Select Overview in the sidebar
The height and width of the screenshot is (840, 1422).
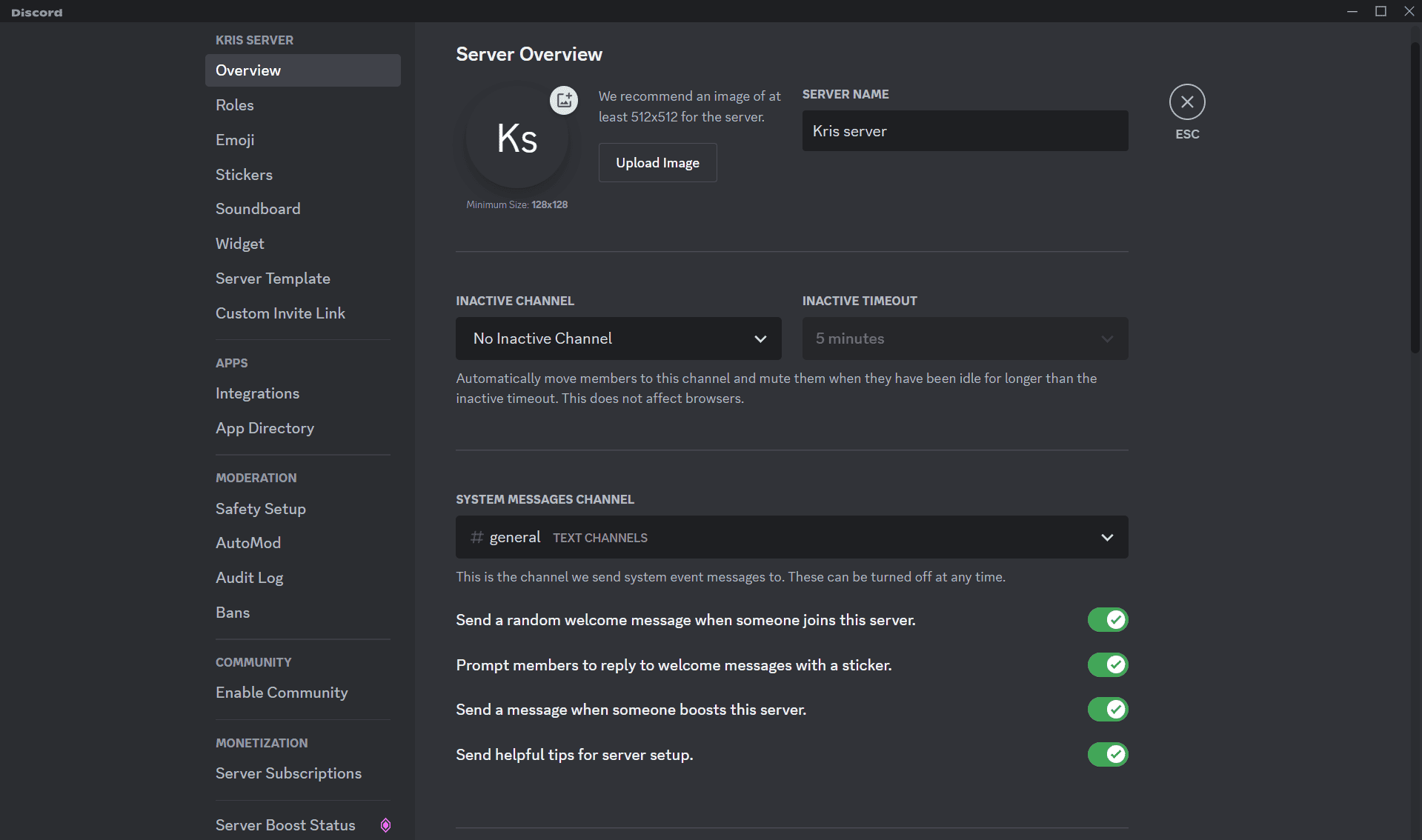(302, 70)
